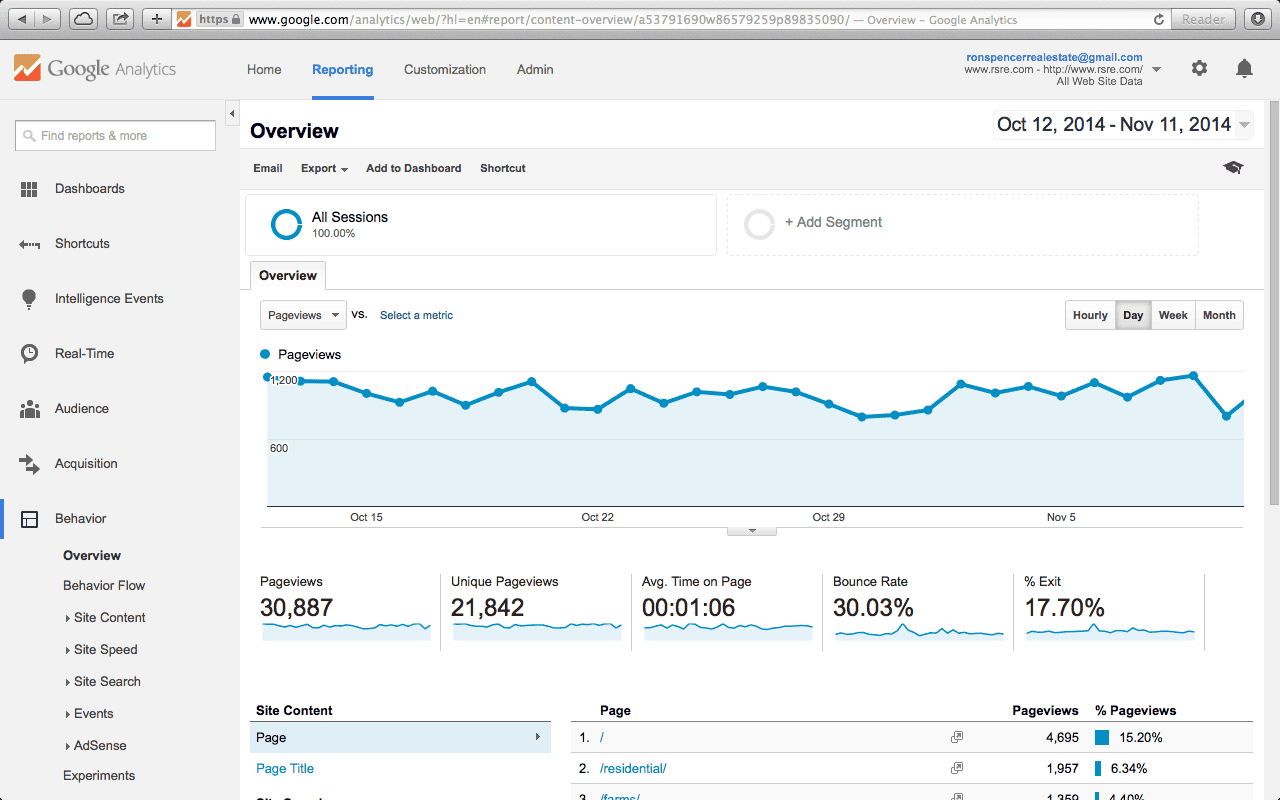Click the Google Analytics logo
This screenshot has width=1280, height=800.
[x=95, y=69]
